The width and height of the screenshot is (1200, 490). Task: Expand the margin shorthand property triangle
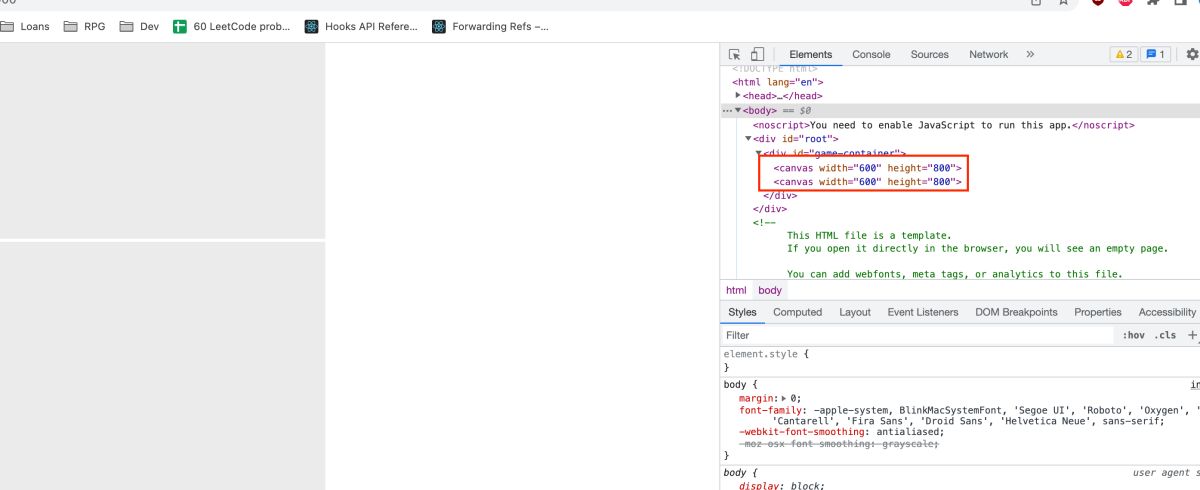click(785, 398)
